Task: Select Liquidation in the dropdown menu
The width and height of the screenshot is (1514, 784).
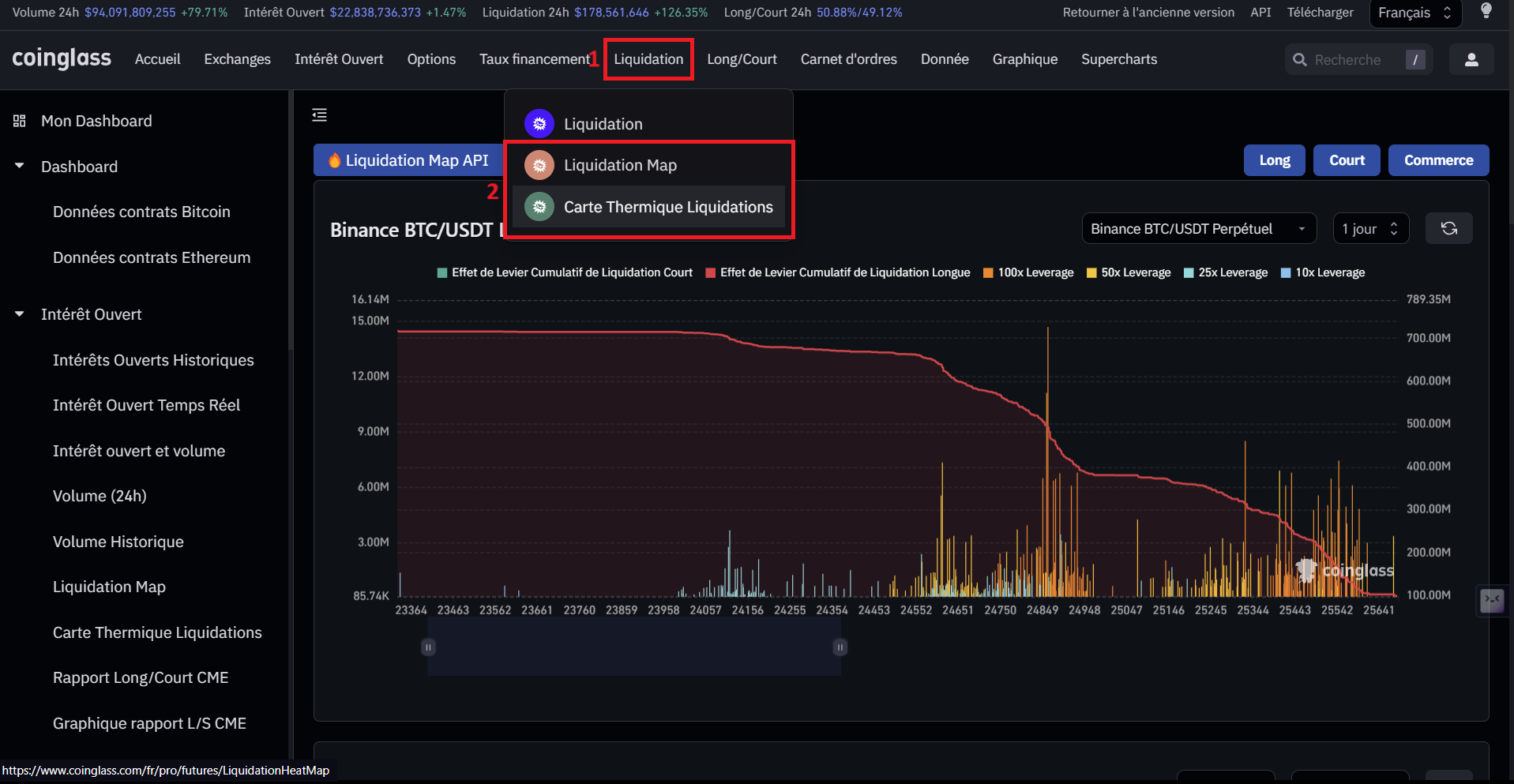Action: [648, 124]
